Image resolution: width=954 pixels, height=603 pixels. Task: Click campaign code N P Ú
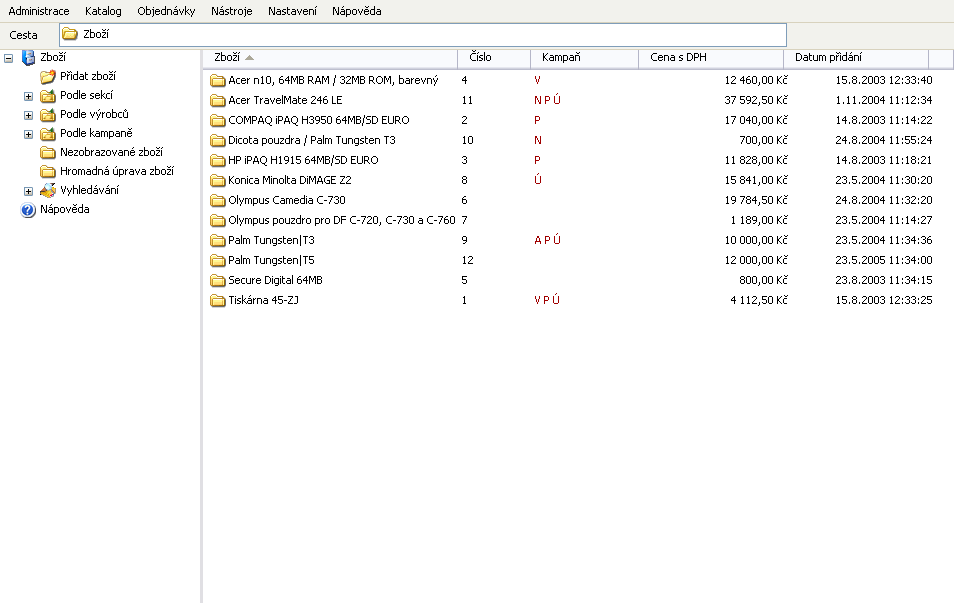point(548,100)
